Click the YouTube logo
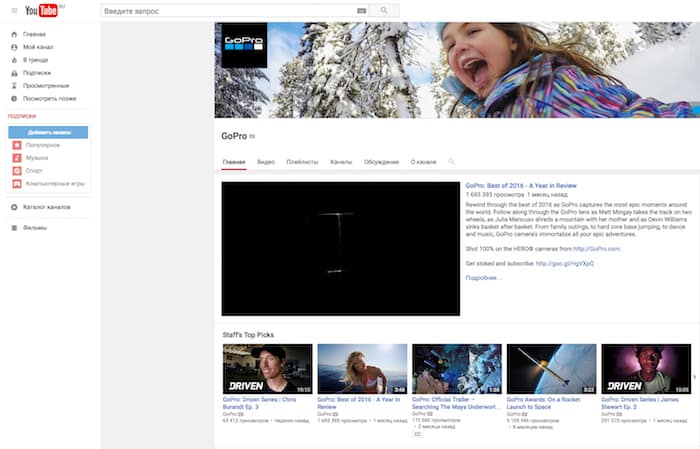This screenshot has width=700, height=449. tap(43, 10)
